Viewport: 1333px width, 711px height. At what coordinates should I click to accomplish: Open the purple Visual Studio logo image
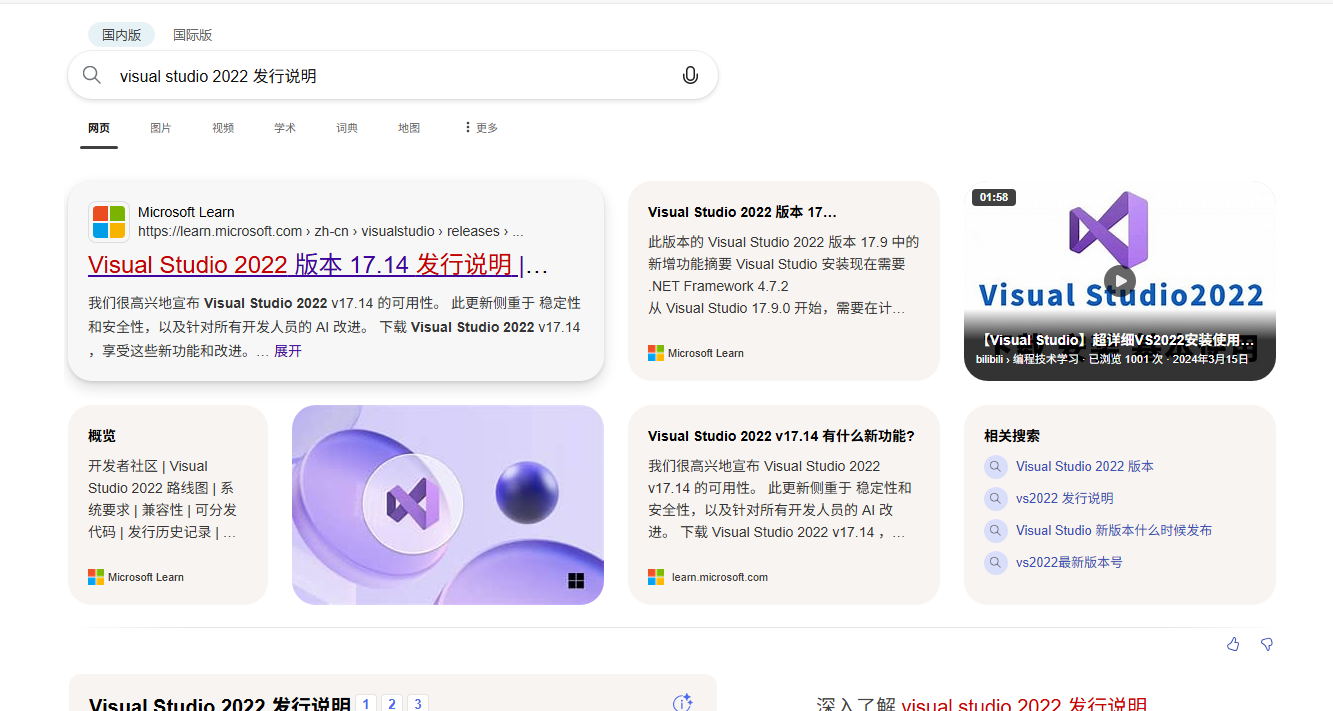coord(448,505)
